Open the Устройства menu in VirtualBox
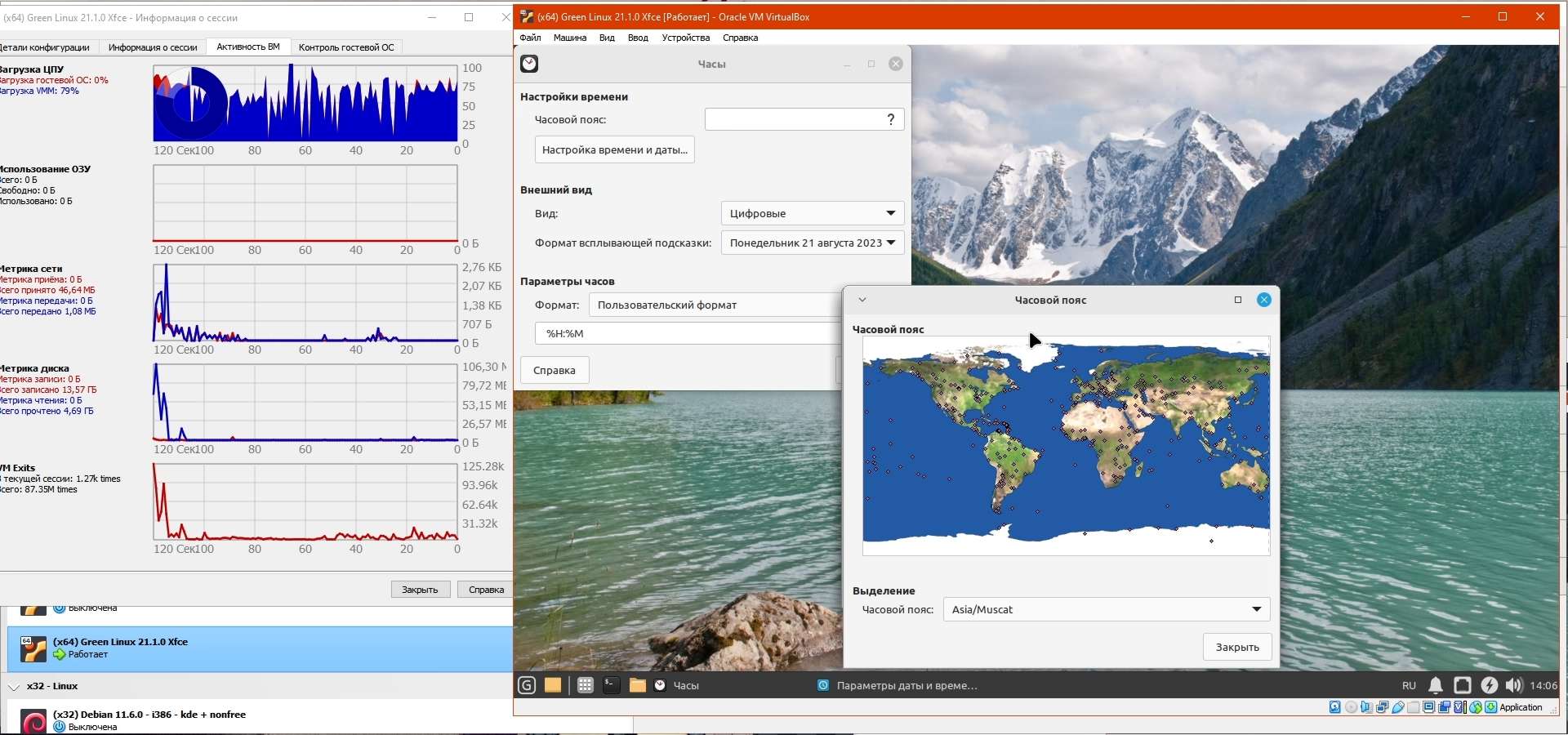The image size is (1568, 735). pyautogui.click(x=685, y=38)
